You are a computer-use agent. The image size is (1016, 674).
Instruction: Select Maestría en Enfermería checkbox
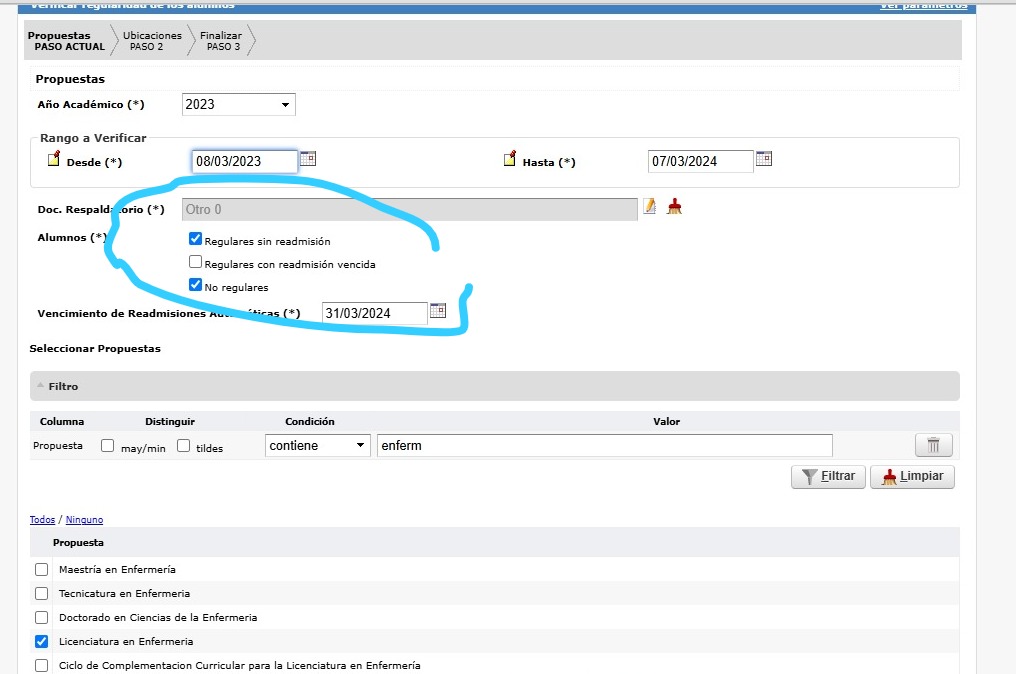41,570
